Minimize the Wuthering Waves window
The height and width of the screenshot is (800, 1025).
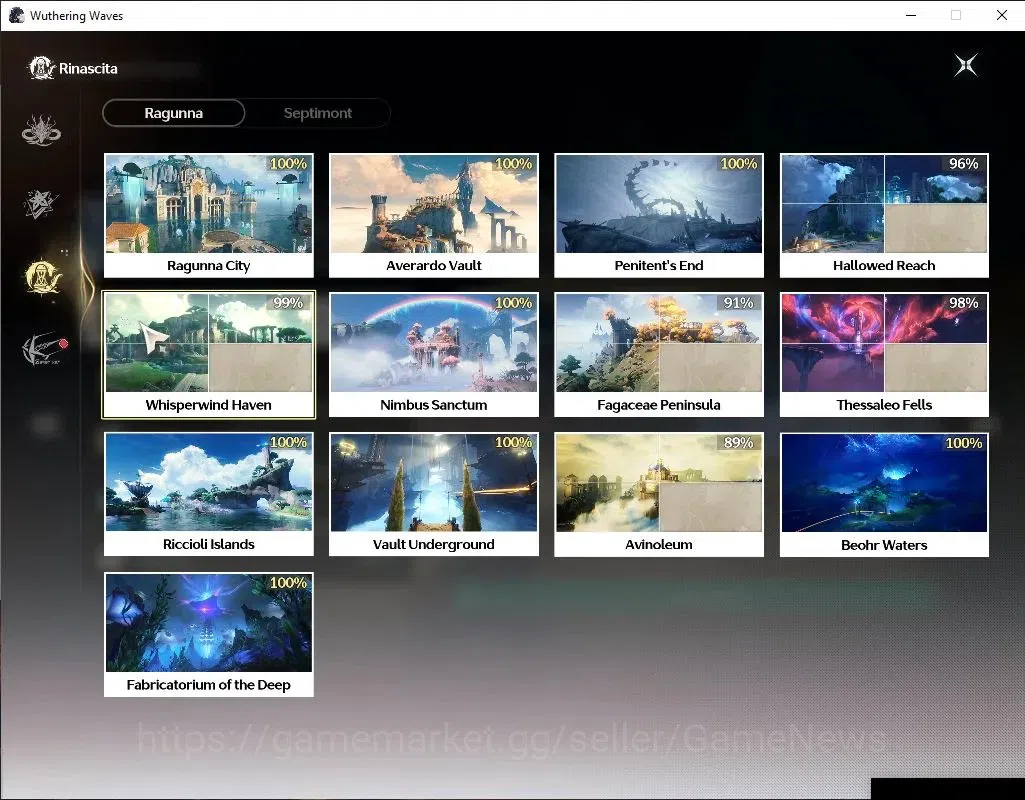[911, 15]
